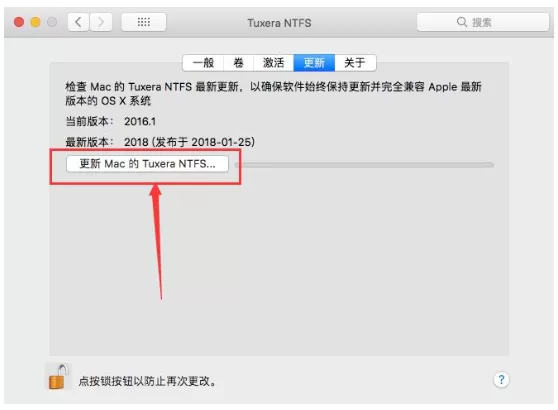Go forward with the right chevron button
Screen dimensions: 558x410
[101, 22]
